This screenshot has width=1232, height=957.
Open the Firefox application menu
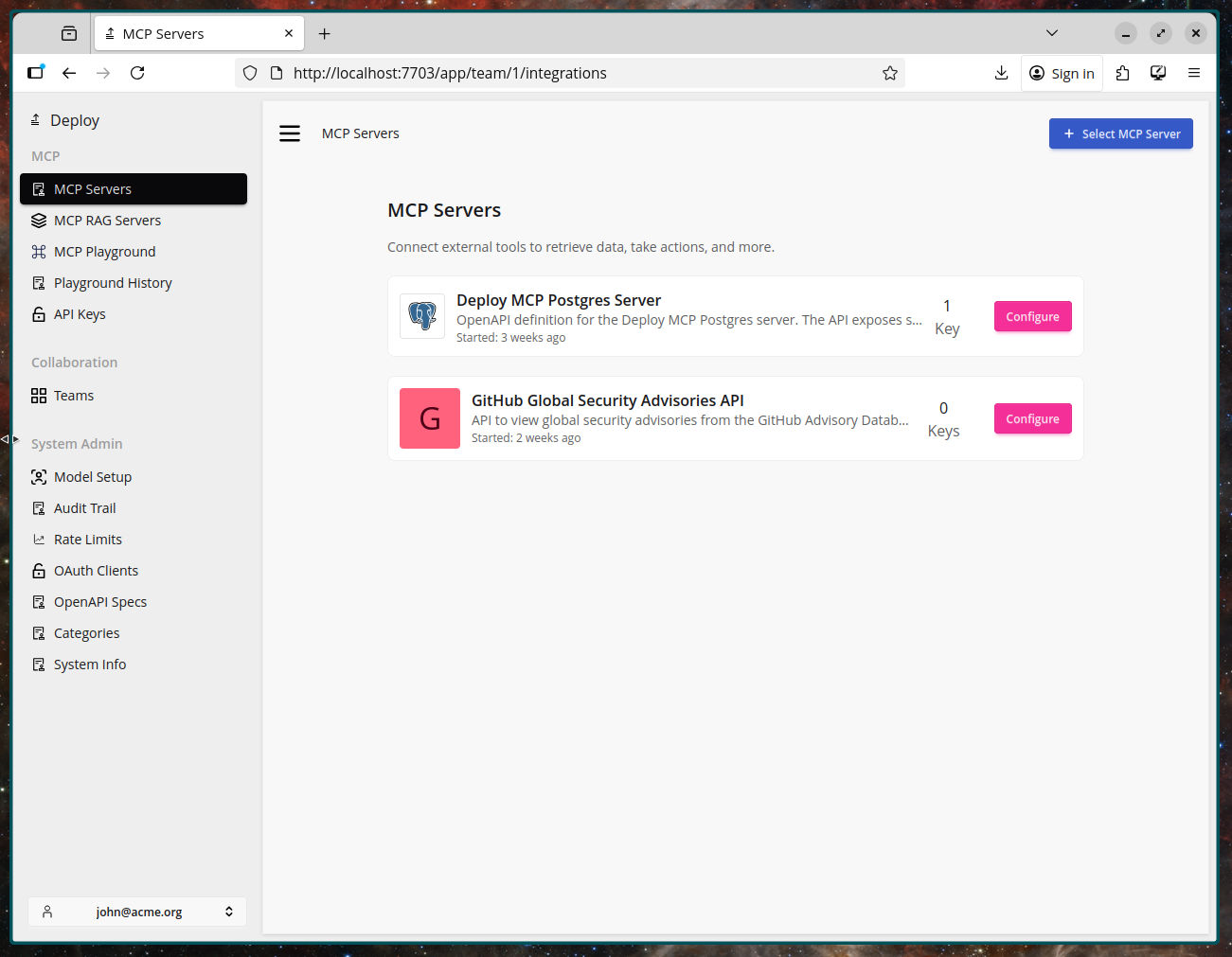1194,73
